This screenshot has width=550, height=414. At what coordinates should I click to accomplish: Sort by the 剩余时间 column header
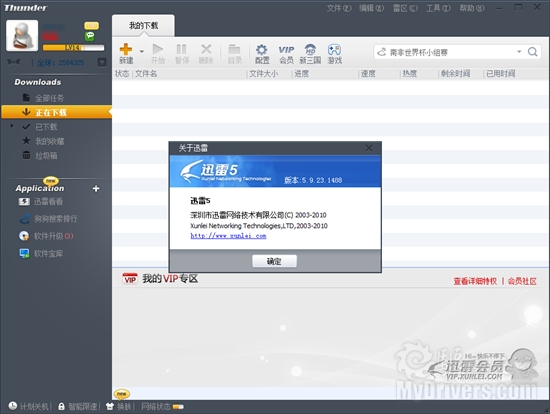click(455, 74)
